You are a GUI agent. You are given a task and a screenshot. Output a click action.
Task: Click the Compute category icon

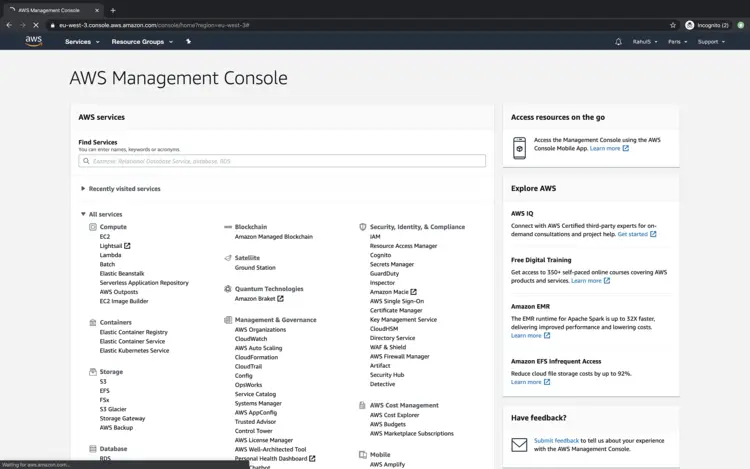pos(93,227)
